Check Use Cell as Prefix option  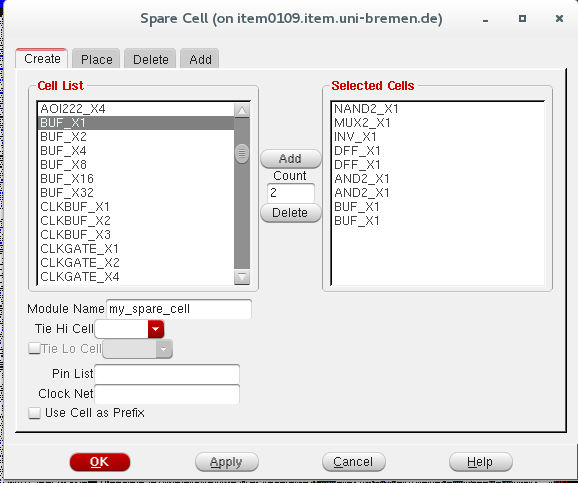(34, 413)
